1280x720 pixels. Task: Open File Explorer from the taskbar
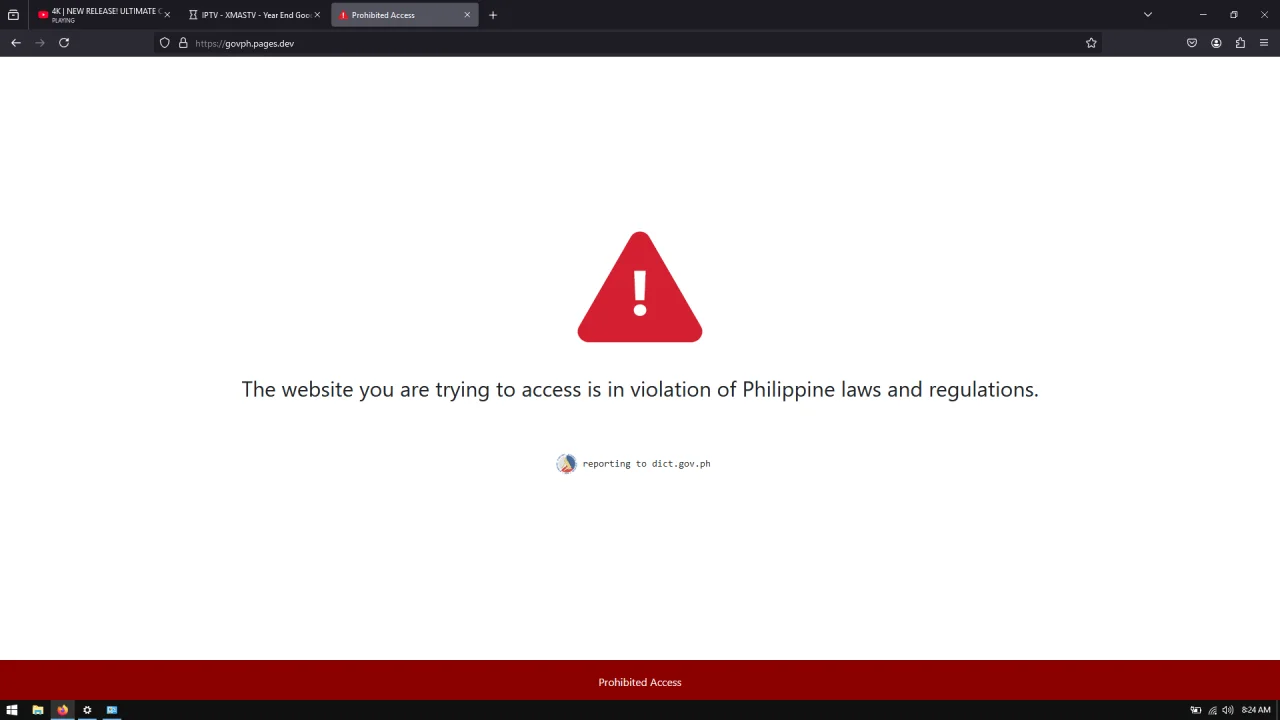(37, 710)
